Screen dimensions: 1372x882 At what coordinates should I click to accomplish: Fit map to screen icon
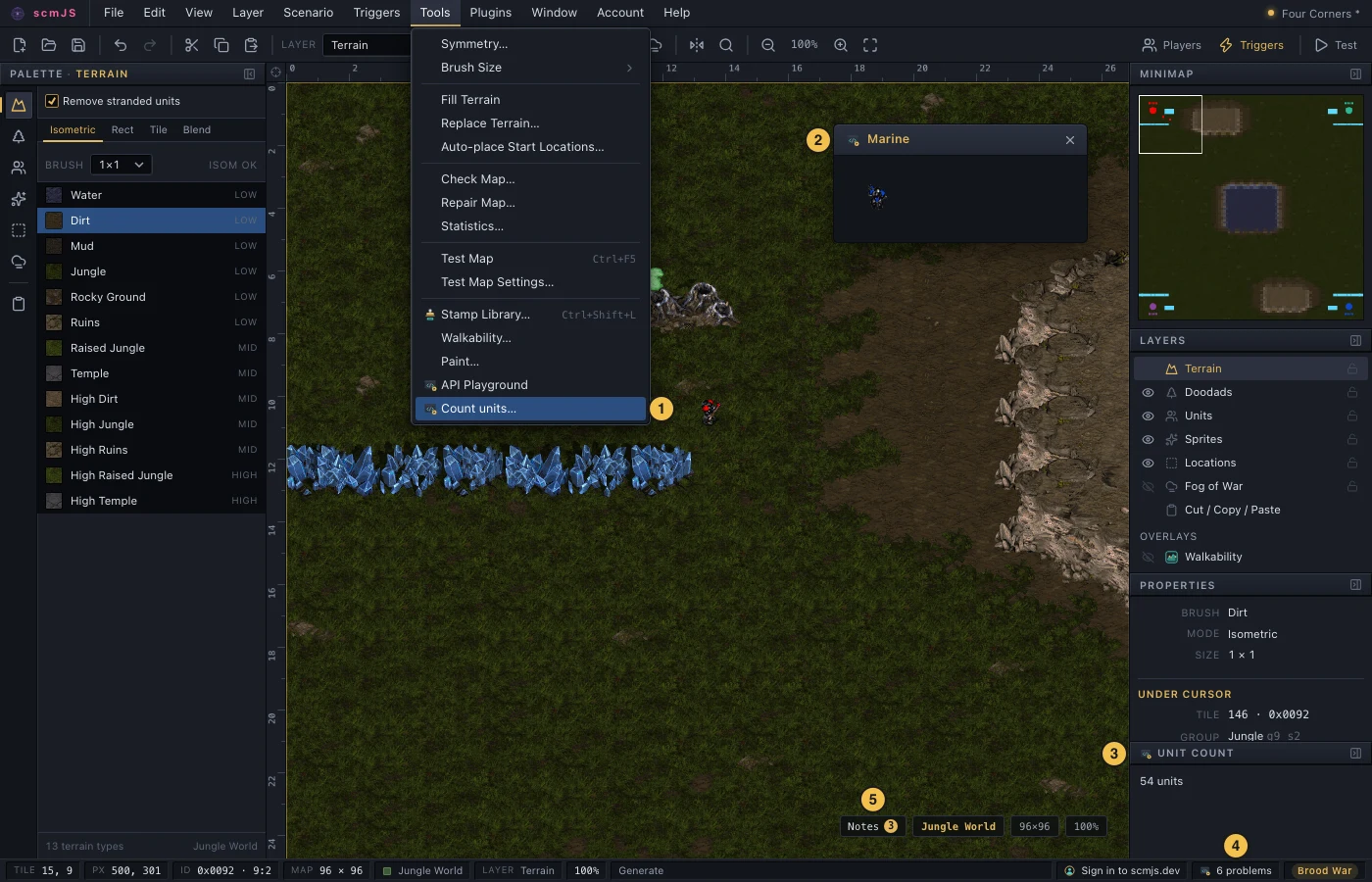(x=870, y=45)
